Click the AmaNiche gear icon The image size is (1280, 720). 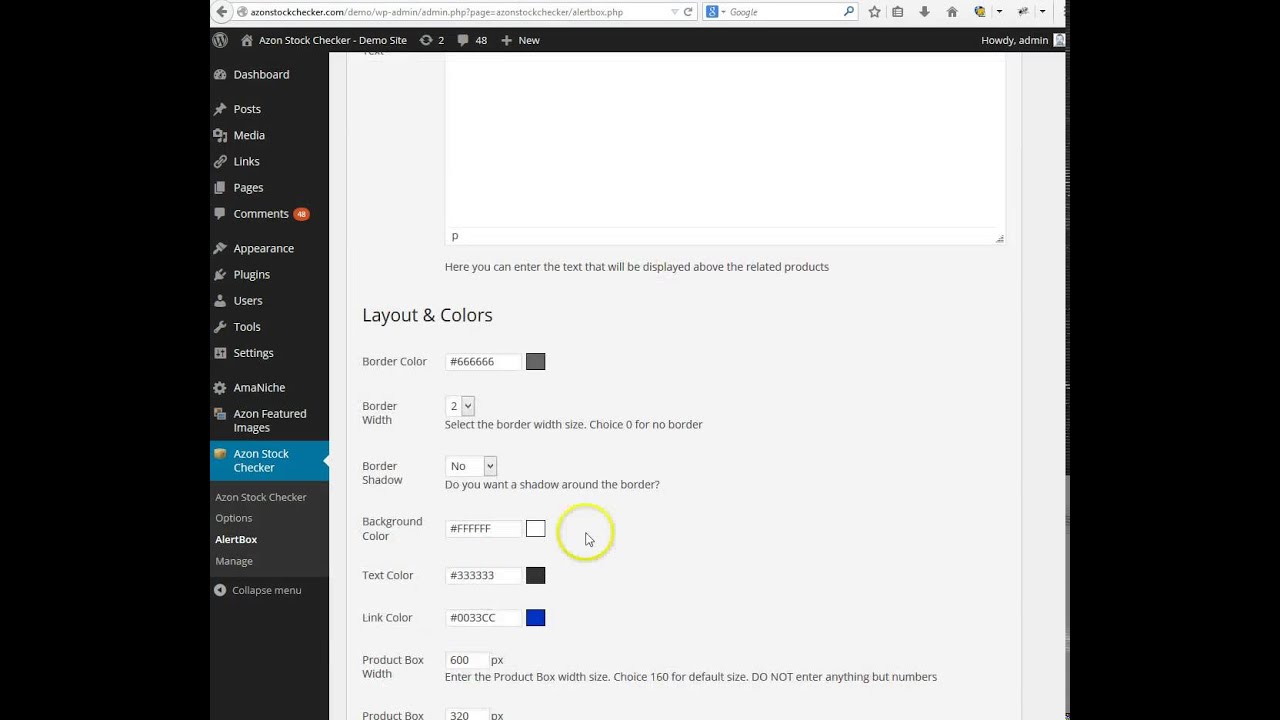point(220,387)
